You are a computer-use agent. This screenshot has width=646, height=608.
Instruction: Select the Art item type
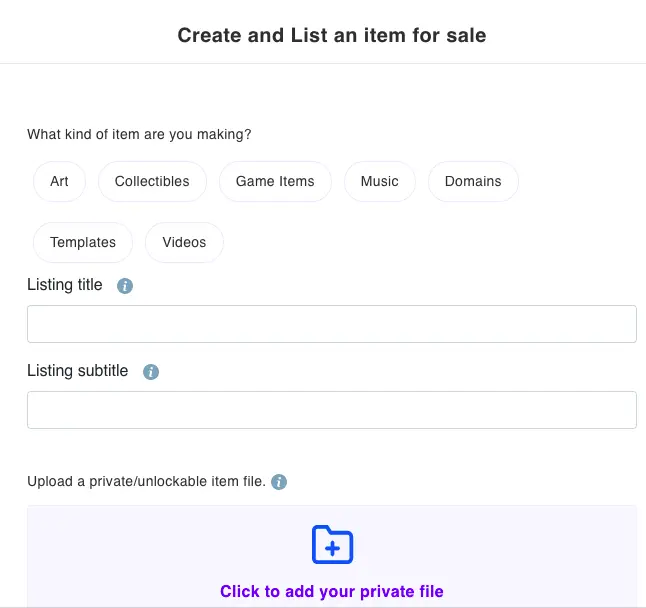point(59,181)
